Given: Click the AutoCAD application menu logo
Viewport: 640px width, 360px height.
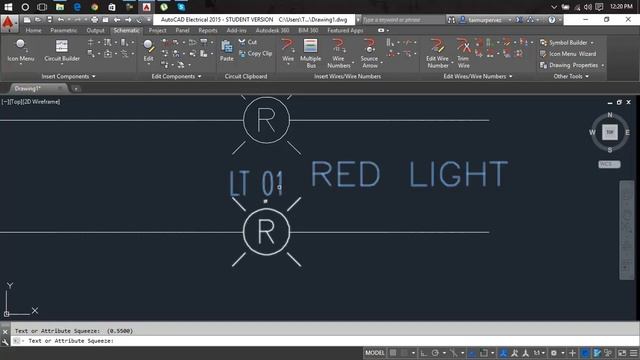Looking at the screenshot, I should point(9,23).
